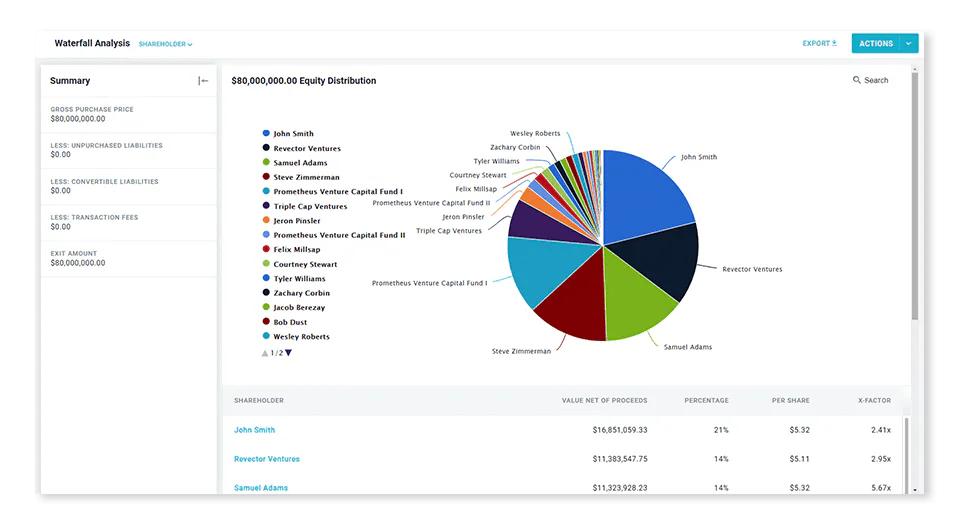This screenshot has height=525, width=960.
Task: Go to previous legend page arrow
Action: pos(265,353)
